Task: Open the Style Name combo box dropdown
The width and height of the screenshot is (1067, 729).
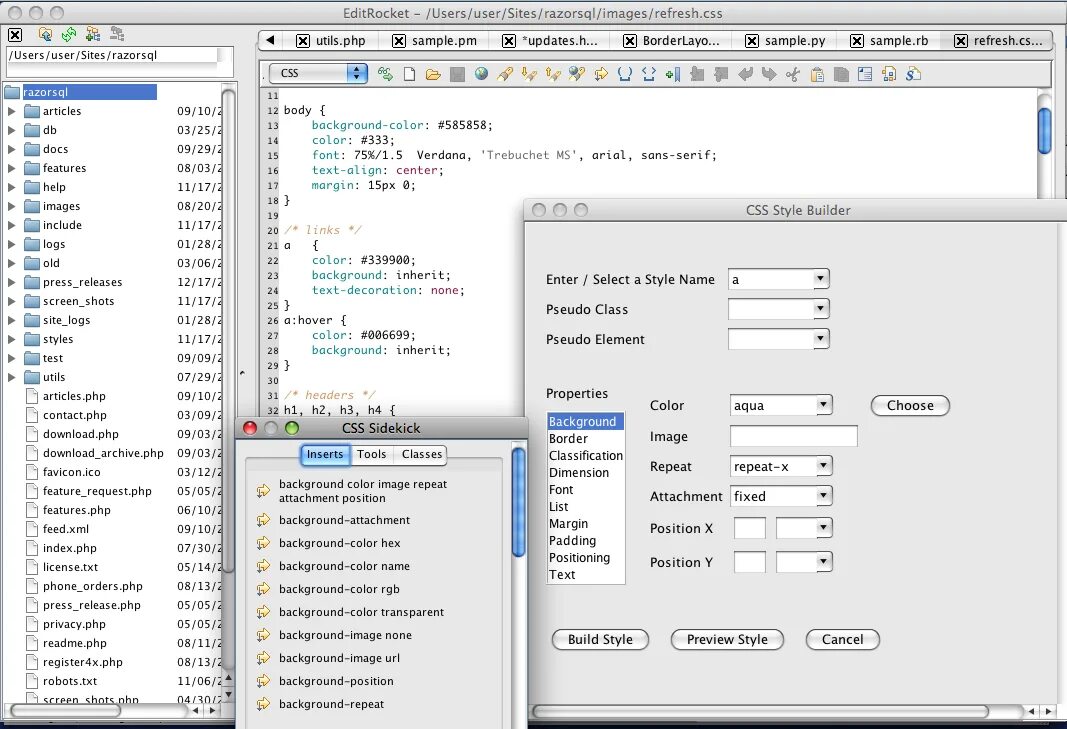Action: [x=821, y=278]
